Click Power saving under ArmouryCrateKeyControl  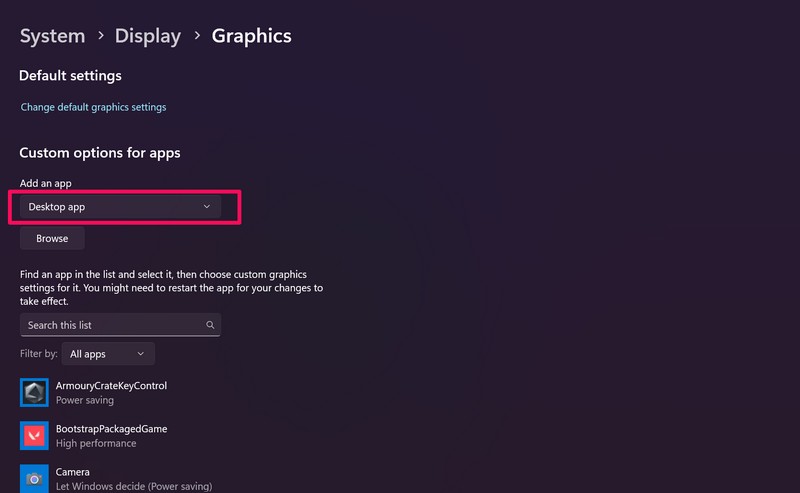point(85,400)
